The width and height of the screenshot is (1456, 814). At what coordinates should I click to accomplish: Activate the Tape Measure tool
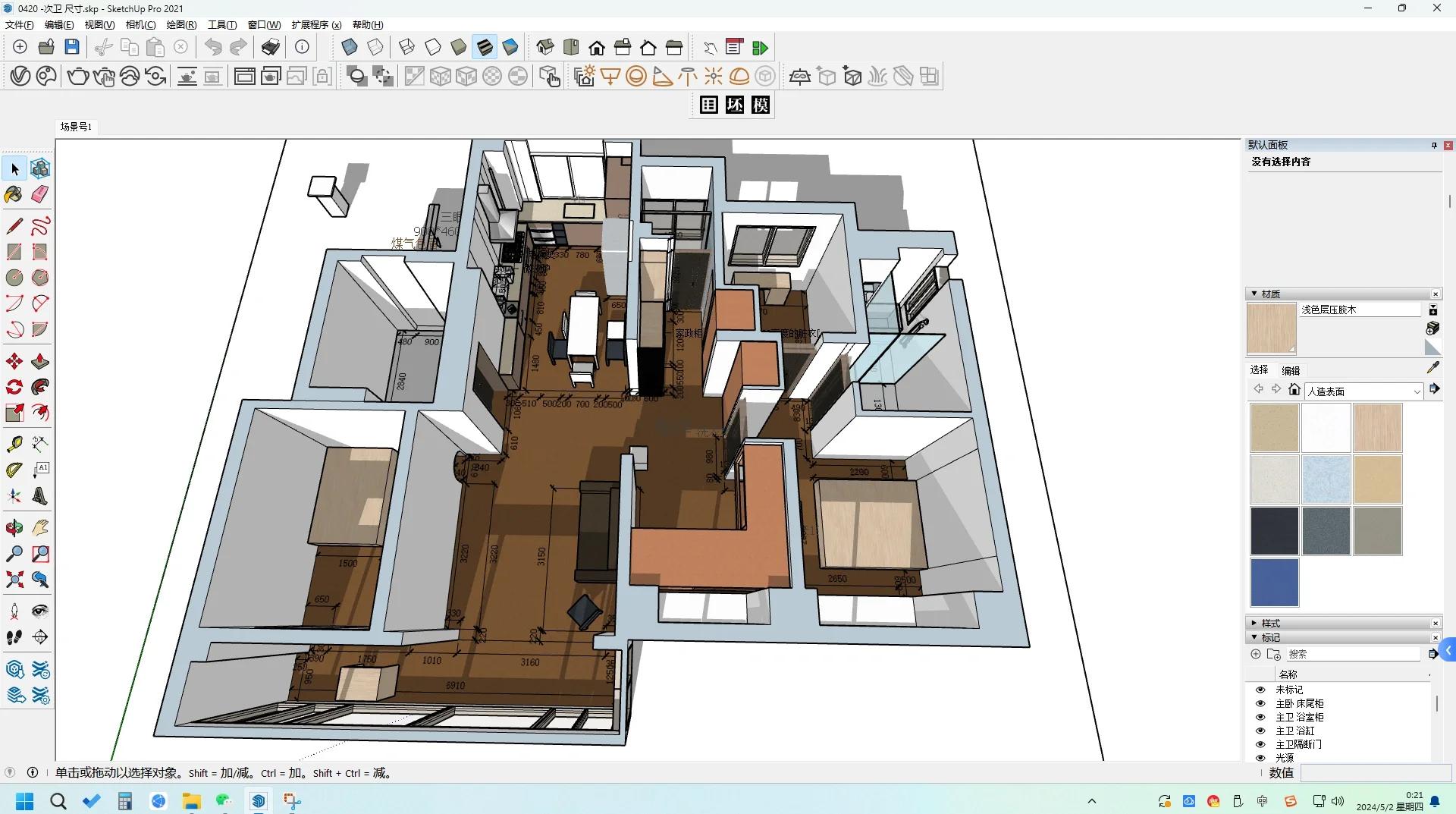click(14, 444)
